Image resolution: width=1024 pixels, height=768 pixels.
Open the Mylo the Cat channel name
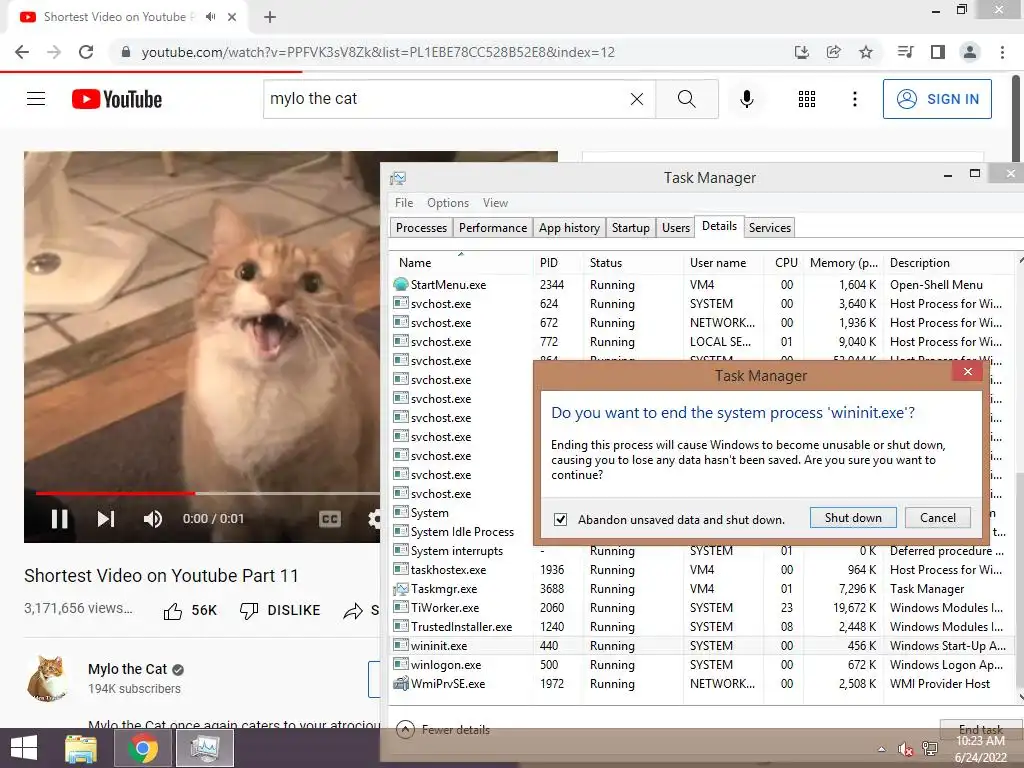coord(127,669)
